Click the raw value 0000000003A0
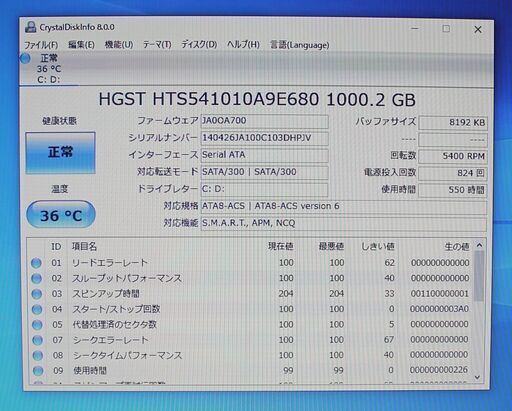 point(439,309)
